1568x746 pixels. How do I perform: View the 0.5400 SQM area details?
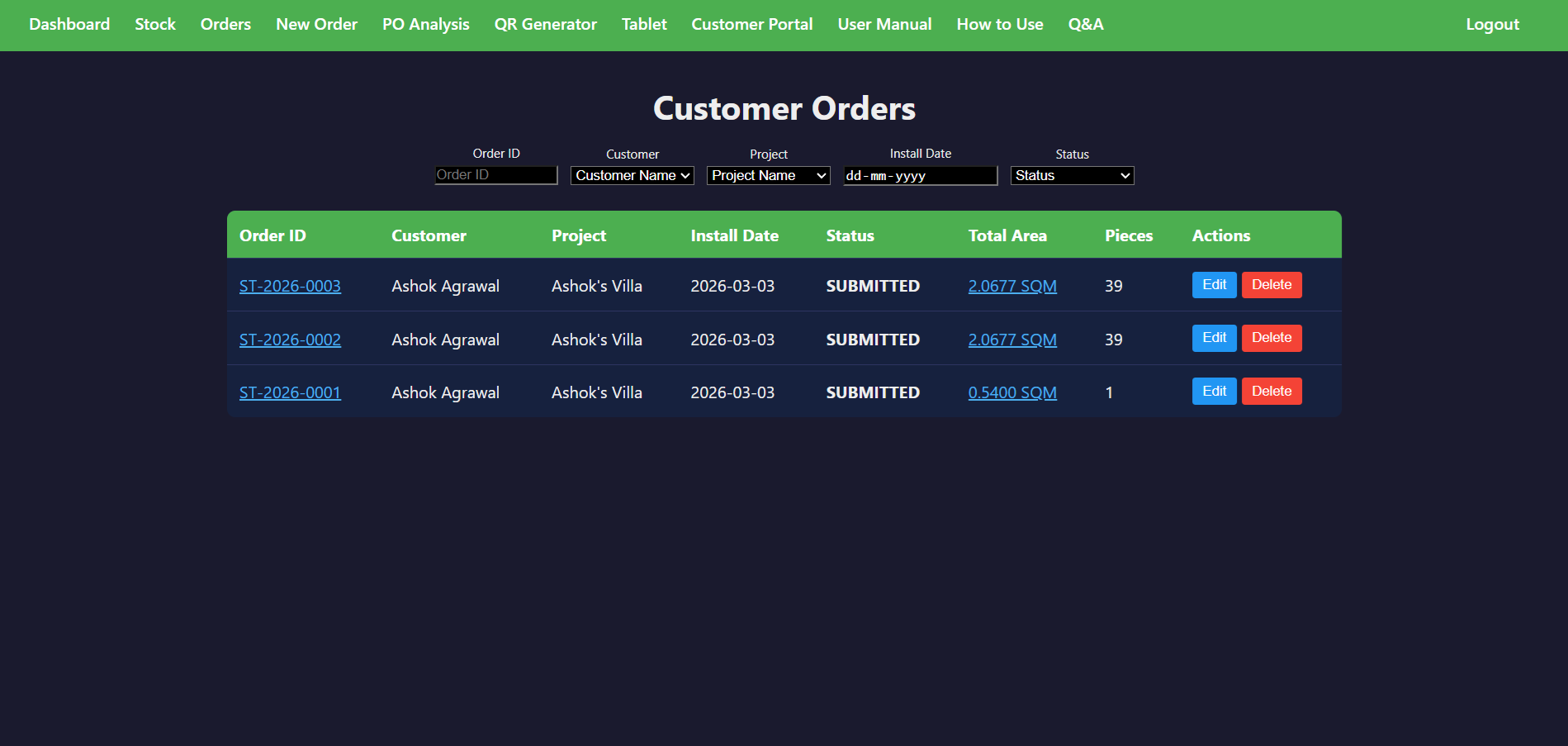tap(1012, 392)
